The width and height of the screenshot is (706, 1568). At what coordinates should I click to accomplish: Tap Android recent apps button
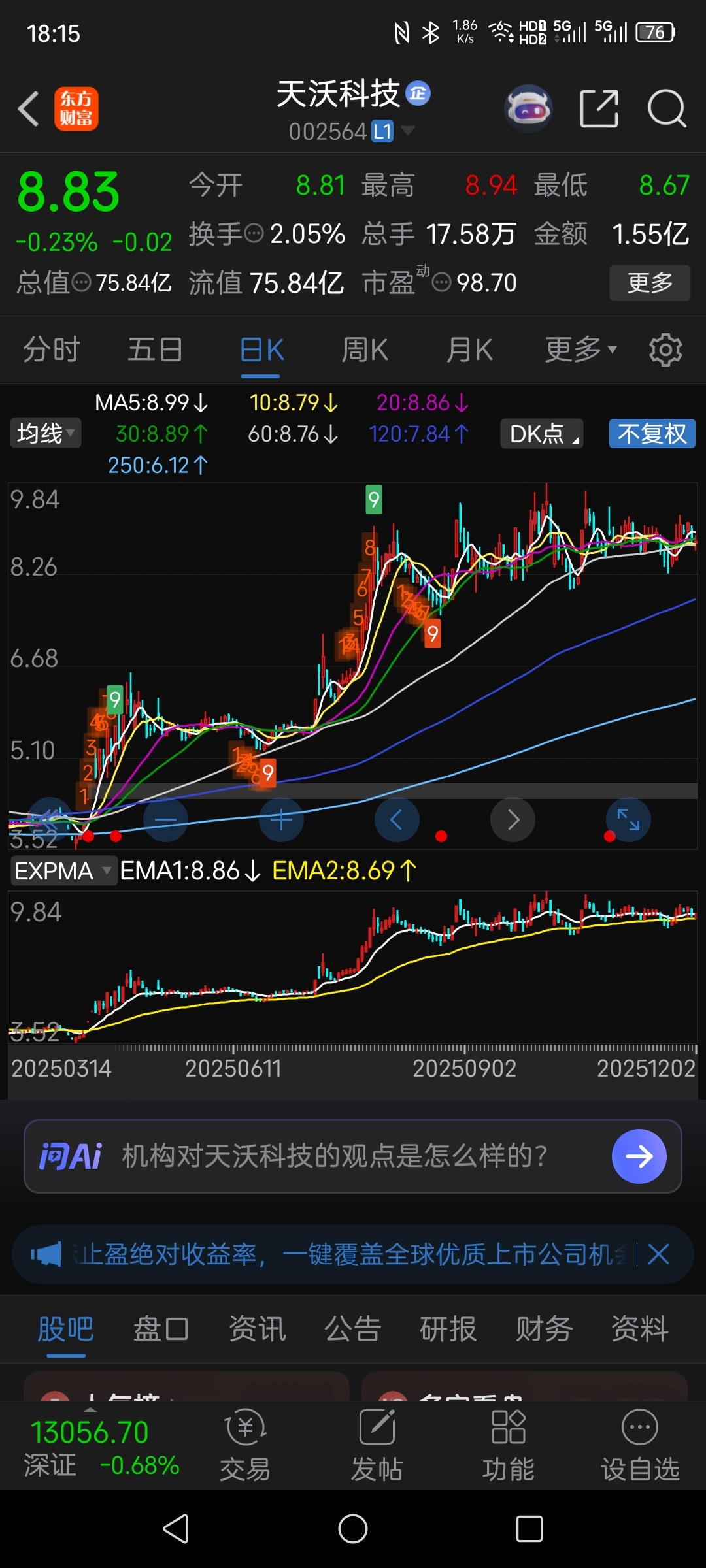coord(529,1529)
